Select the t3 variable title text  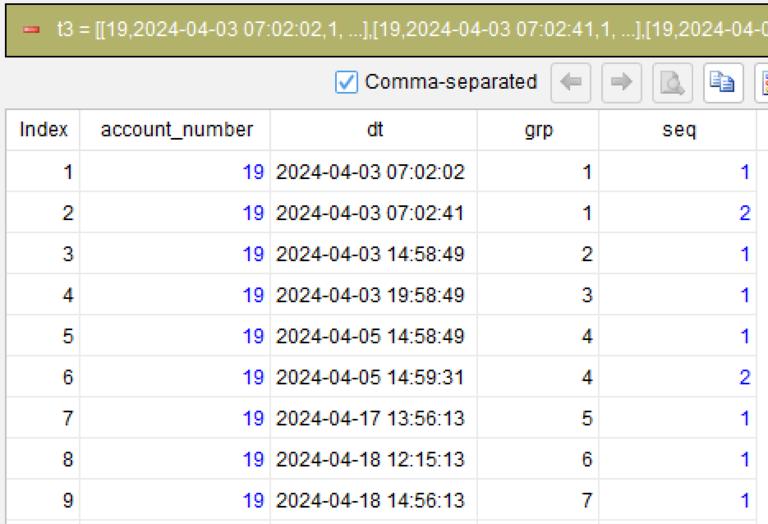pyautogui.click(x=411, y=30)
